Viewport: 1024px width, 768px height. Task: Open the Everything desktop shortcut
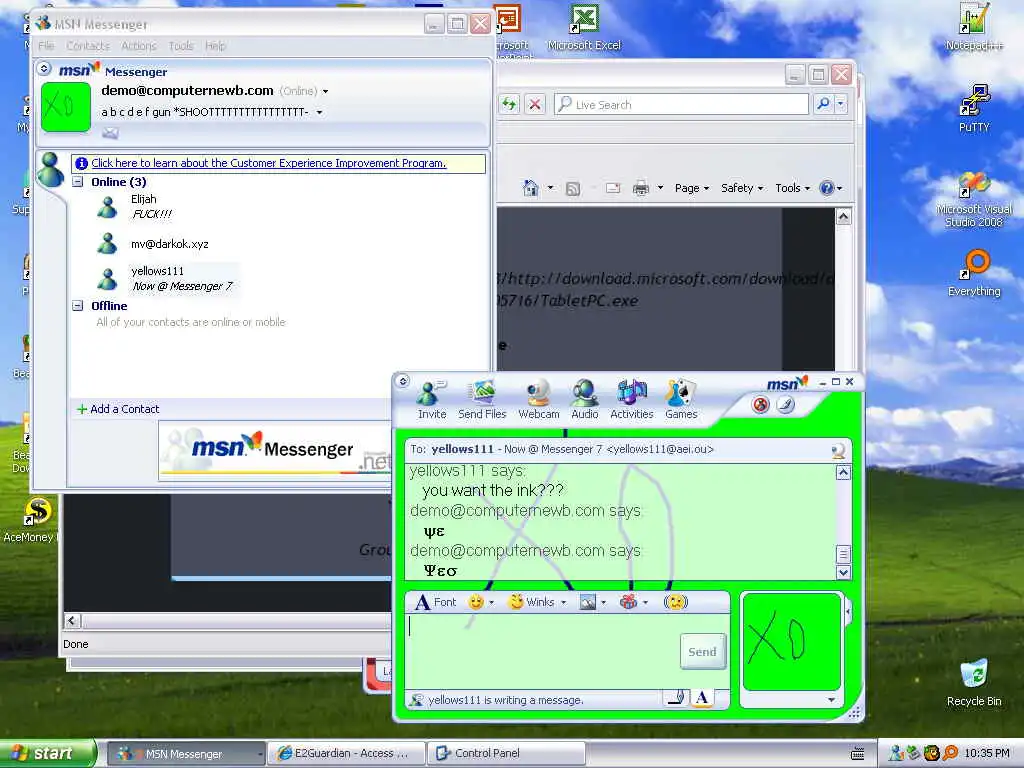974,273
